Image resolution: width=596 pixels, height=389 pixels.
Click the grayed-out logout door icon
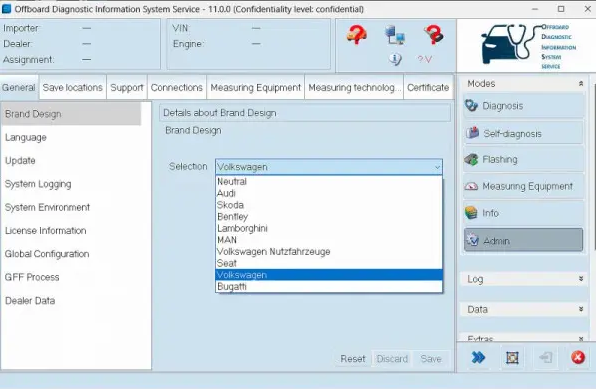[545, 357]
